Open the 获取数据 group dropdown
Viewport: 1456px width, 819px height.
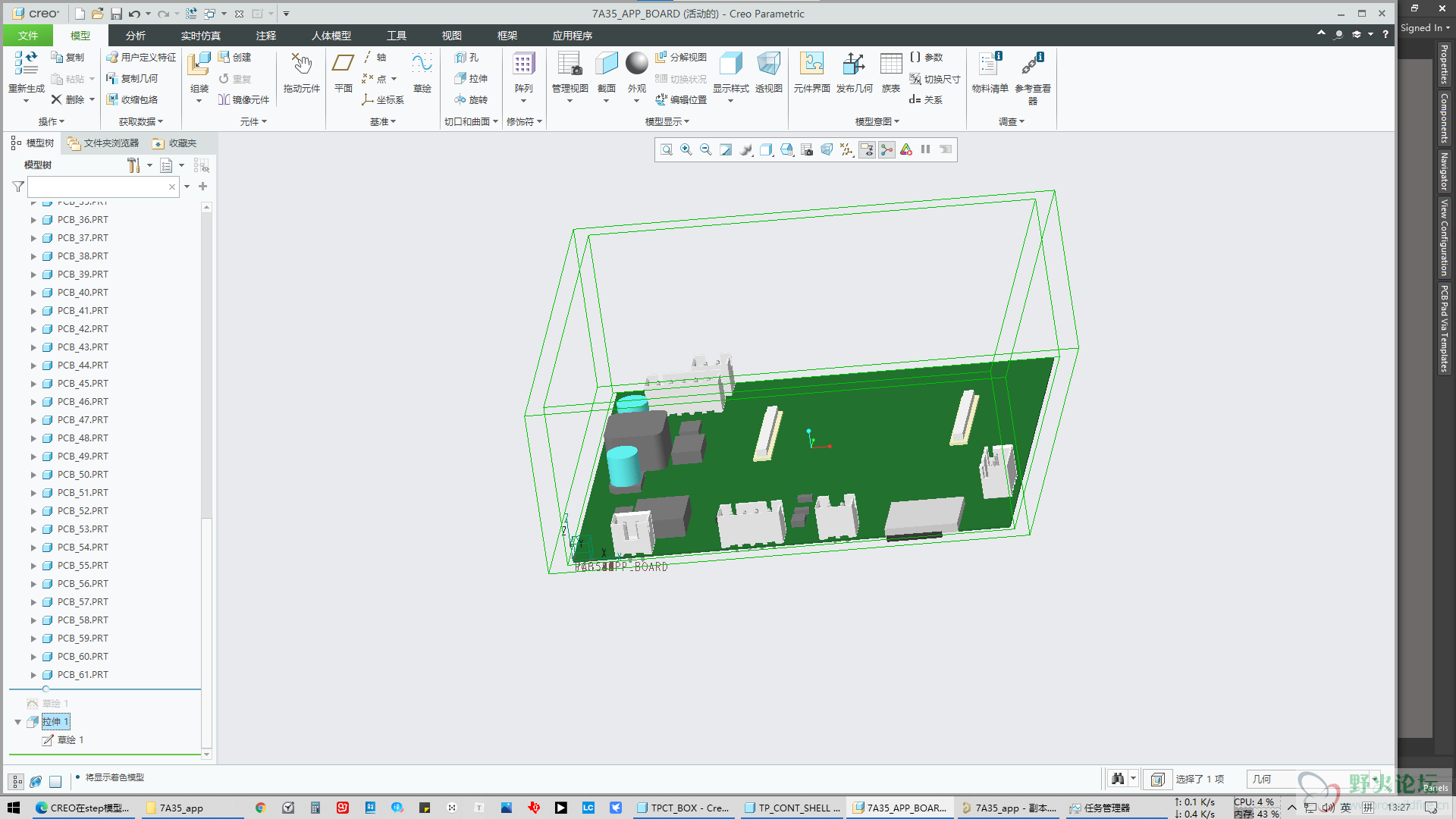[x=141, y=121]
